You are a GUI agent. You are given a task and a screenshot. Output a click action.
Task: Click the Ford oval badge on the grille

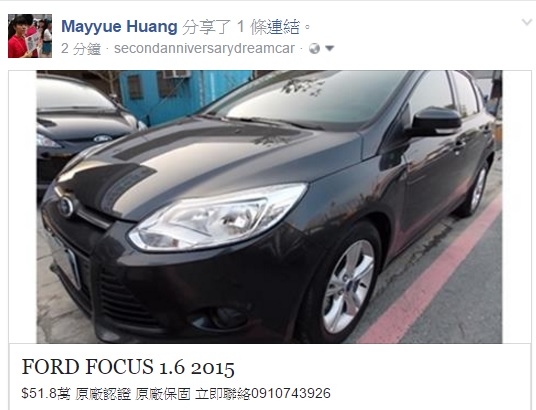coord(65,207)
